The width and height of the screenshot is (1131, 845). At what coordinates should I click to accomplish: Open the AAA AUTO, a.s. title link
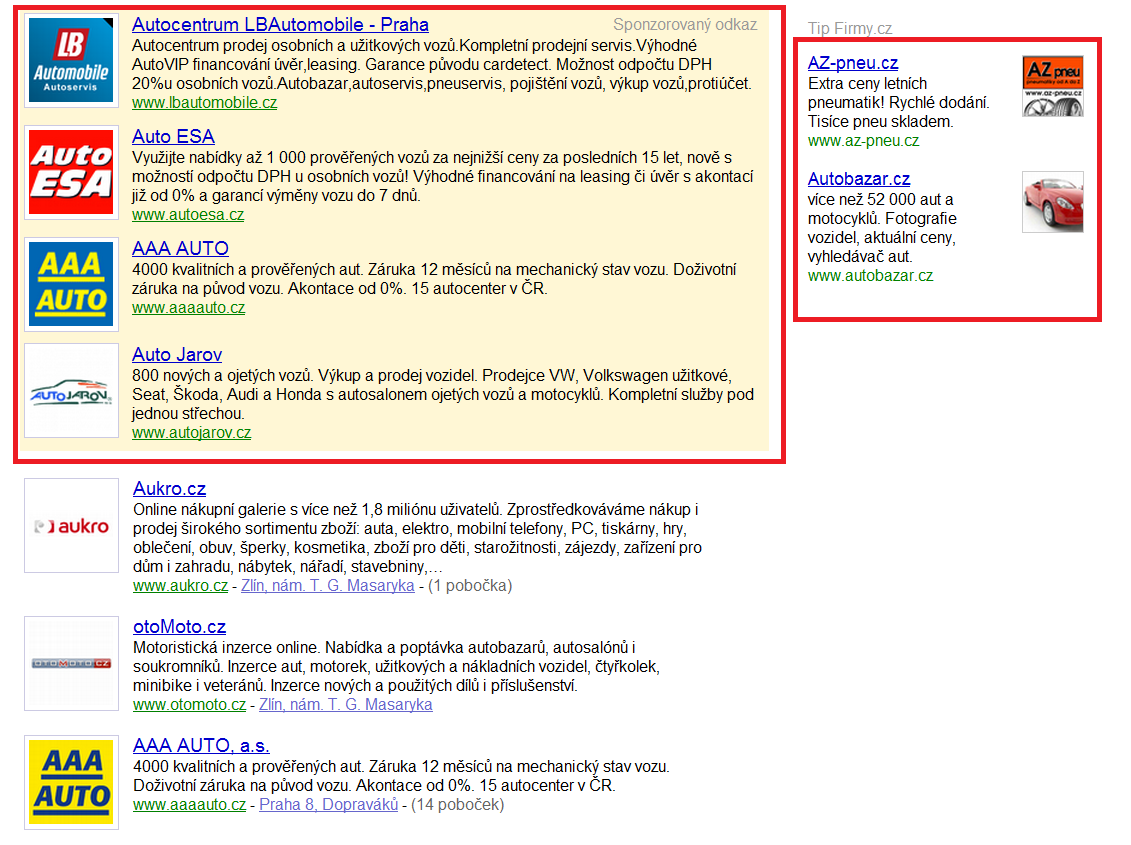click(201, 745)
